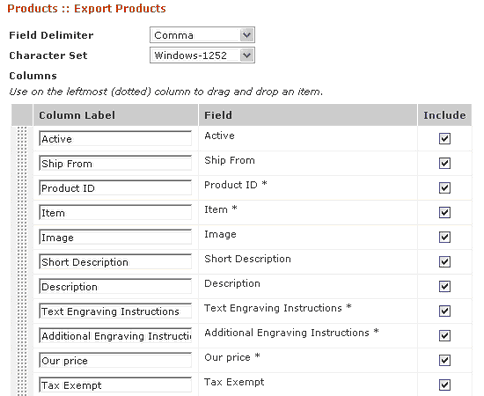
Task: Edit the Ship From column label field
Action: click(115, 163)
